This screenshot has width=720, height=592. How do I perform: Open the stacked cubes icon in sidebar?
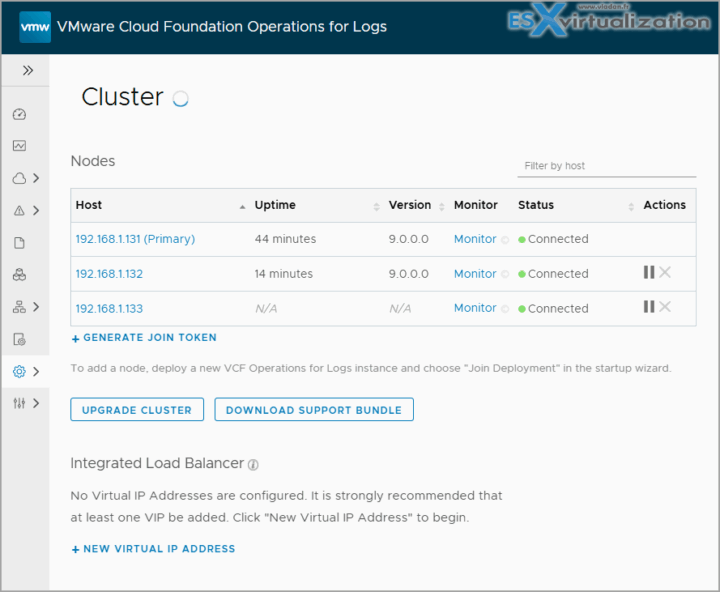(x=19, y=275)
